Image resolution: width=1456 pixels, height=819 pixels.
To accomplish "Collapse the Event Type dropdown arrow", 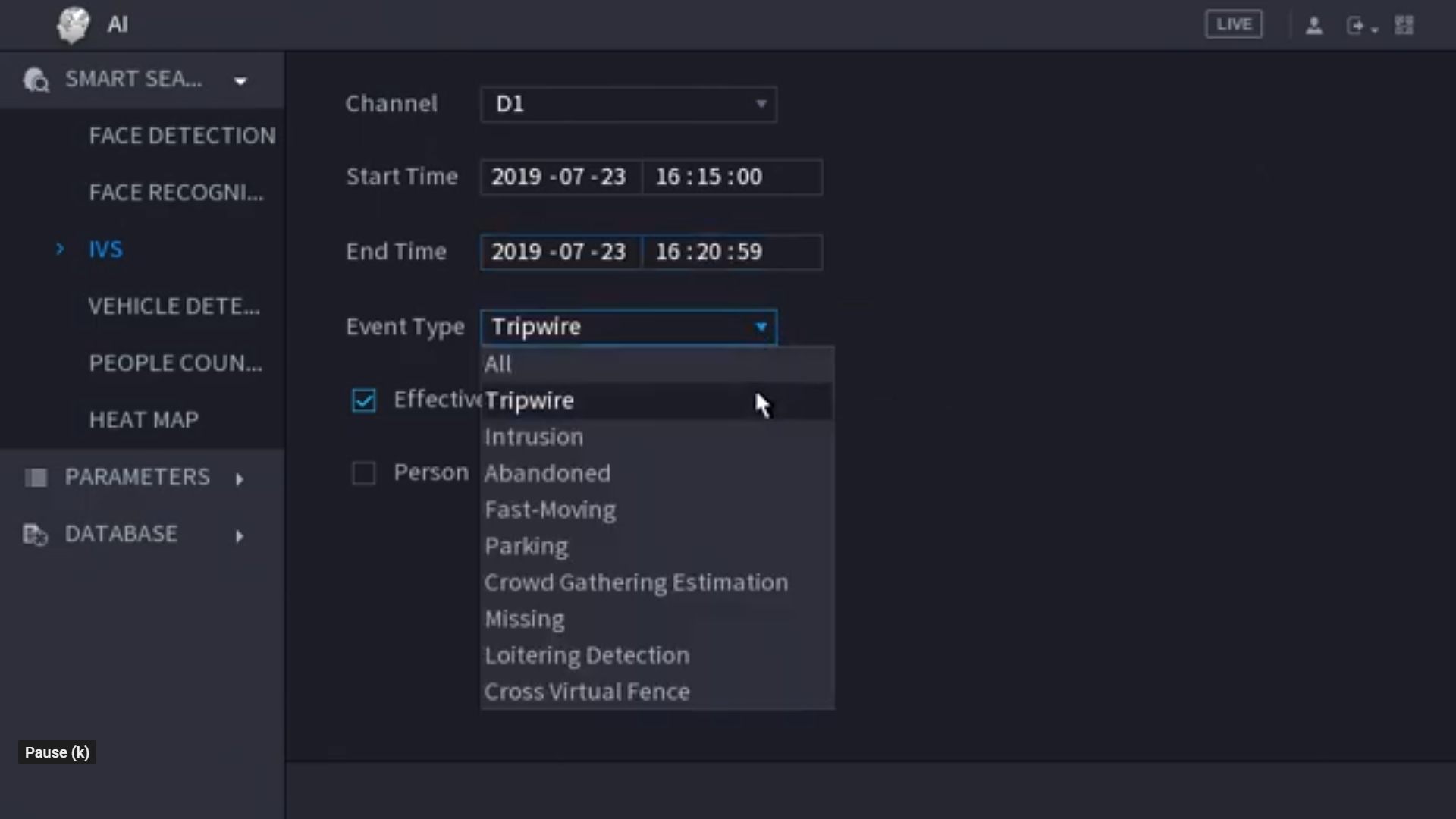I will (761, 327).
